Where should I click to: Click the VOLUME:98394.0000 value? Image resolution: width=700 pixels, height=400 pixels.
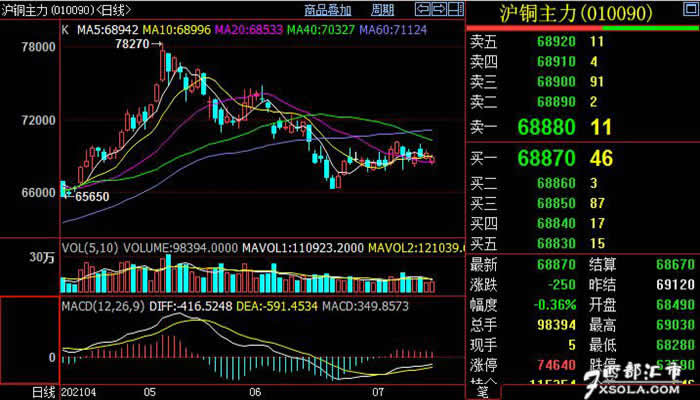point(181,248)
